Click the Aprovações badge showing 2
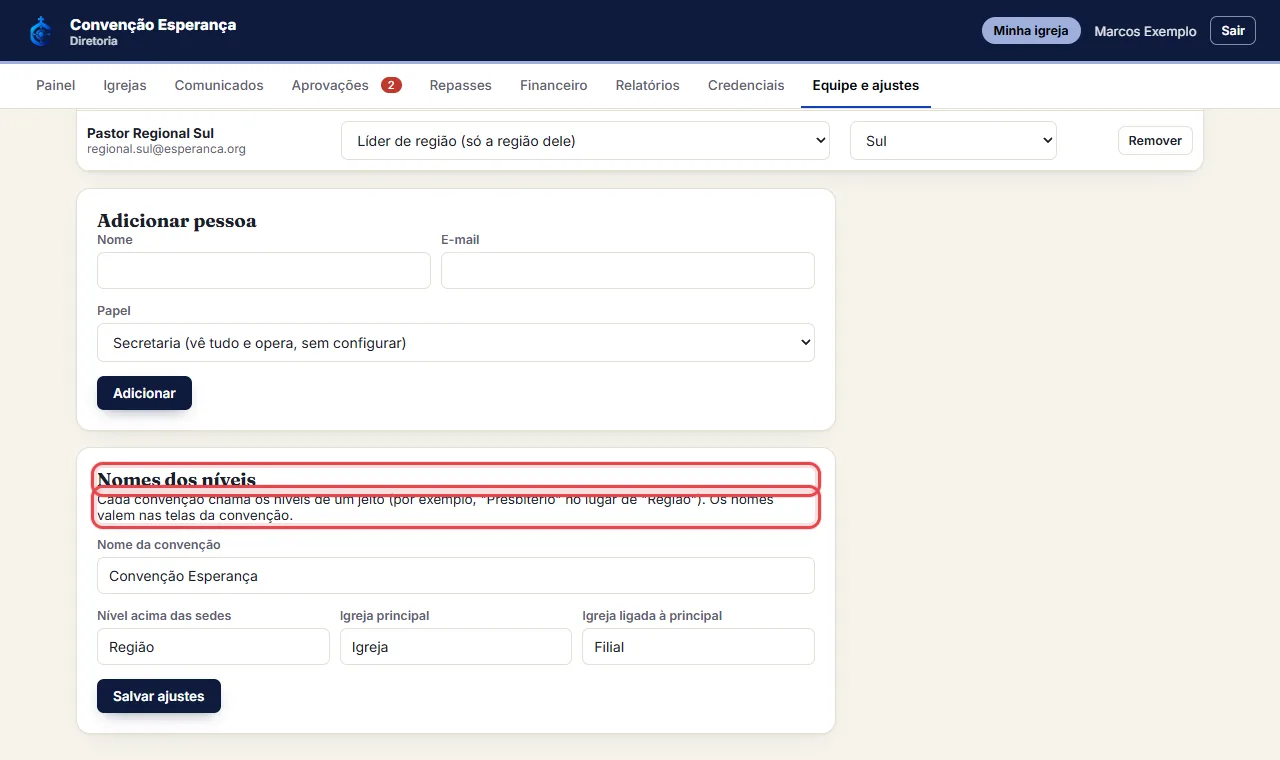 (391, 85)
